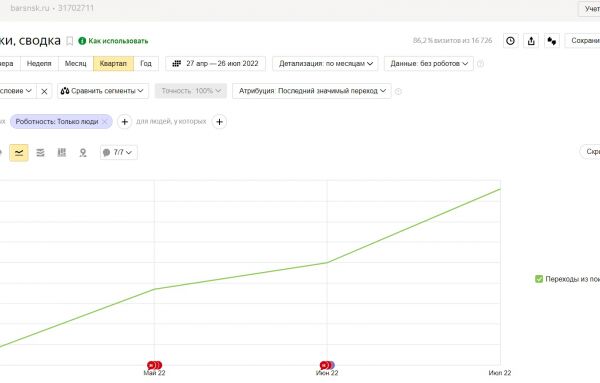Click the 'Учет' button at the top right
Image resolution: width=600 pixels, height=383 pixels.
point(589,9)
